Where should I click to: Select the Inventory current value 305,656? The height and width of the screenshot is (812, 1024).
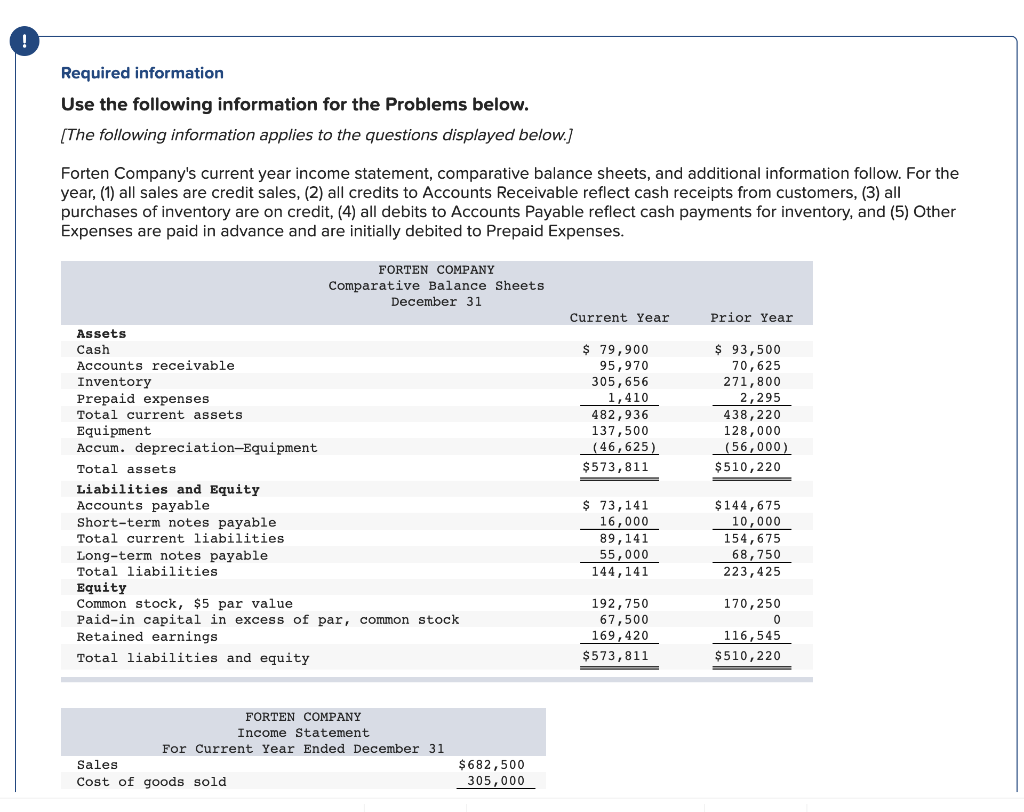[x=620, y=382]
